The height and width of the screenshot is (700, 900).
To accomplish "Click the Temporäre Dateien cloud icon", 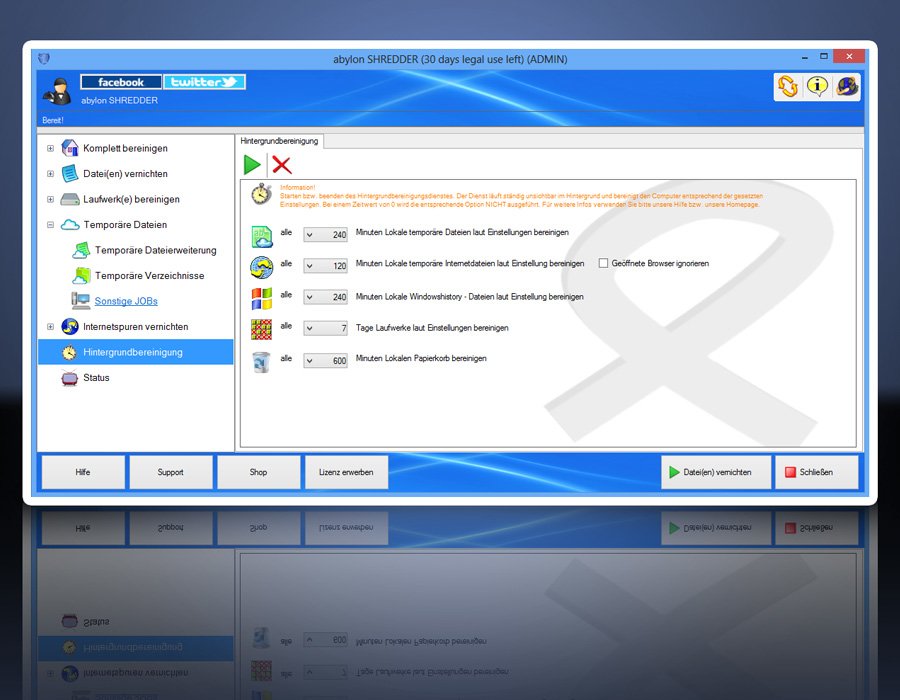I will coord(69,224).
